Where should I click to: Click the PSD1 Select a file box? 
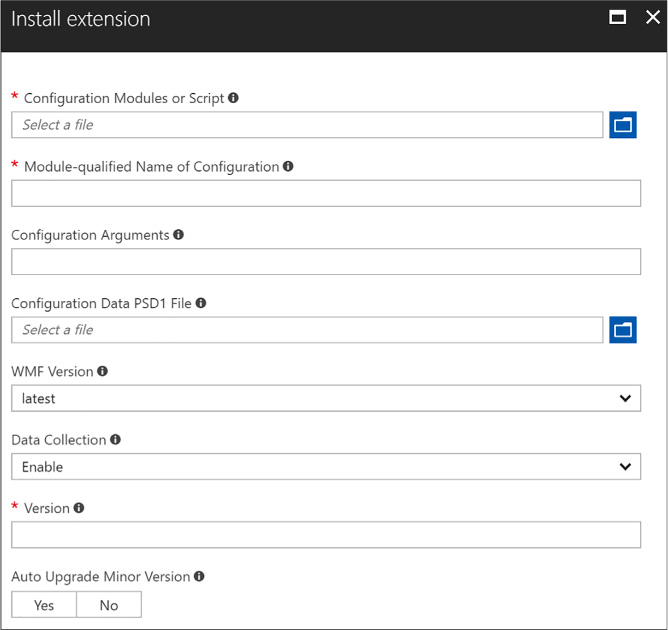[x=307, y=330]
